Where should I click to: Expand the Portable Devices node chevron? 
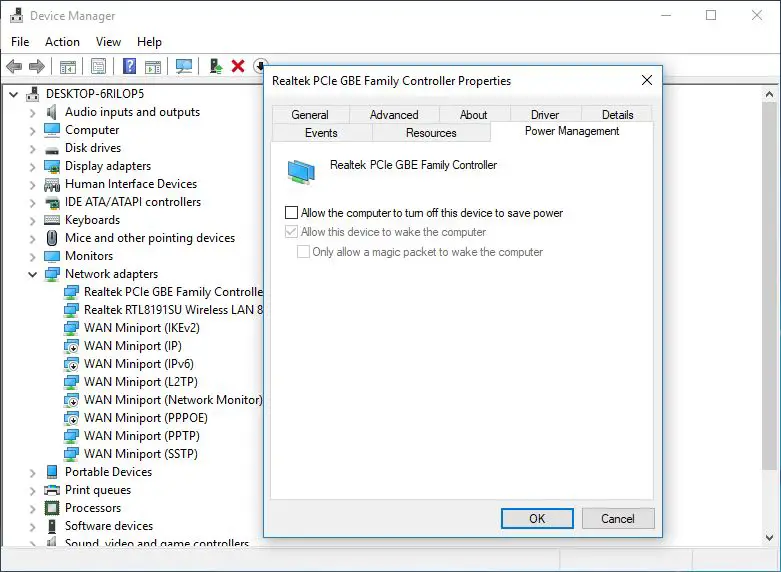tap(32, 472)
